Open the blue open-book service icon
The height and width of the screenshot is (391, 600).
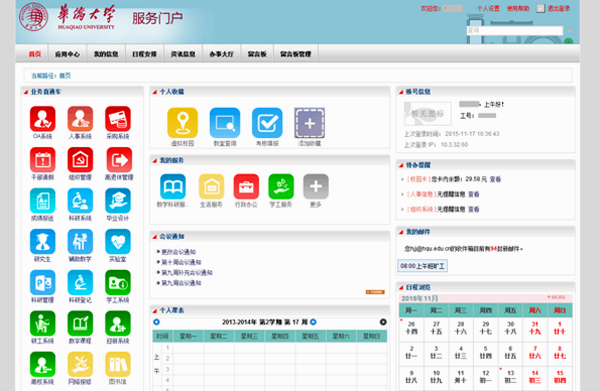click(x=173, y=187)
